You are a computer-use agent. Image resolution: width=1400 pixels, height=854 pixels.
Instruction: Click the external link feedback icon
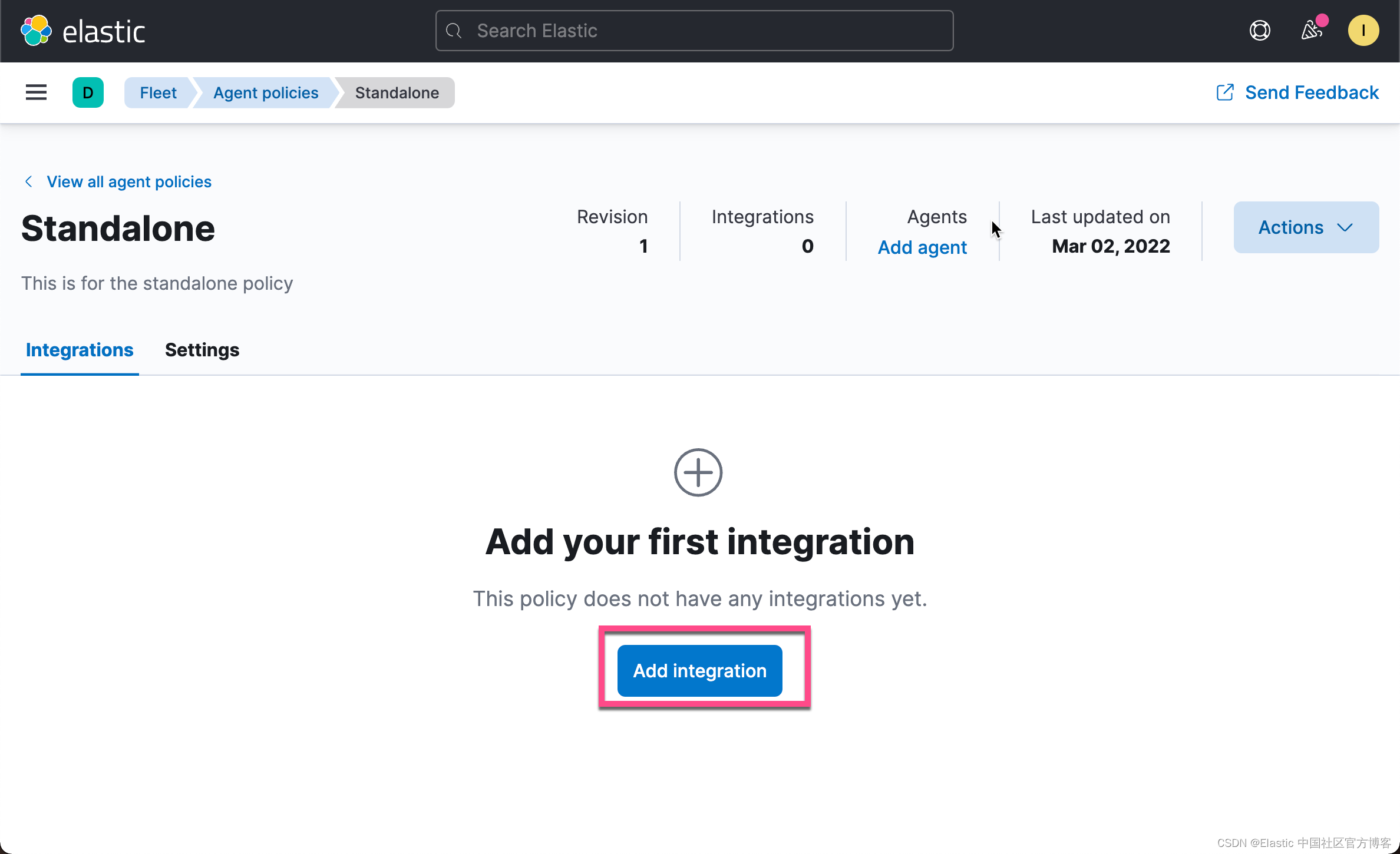coord(1225,92)
